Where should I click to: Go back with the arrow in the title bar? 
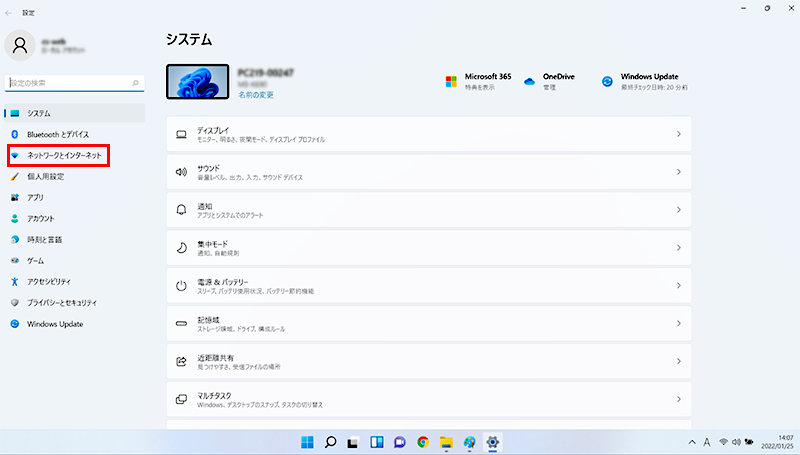pos(9,10)
